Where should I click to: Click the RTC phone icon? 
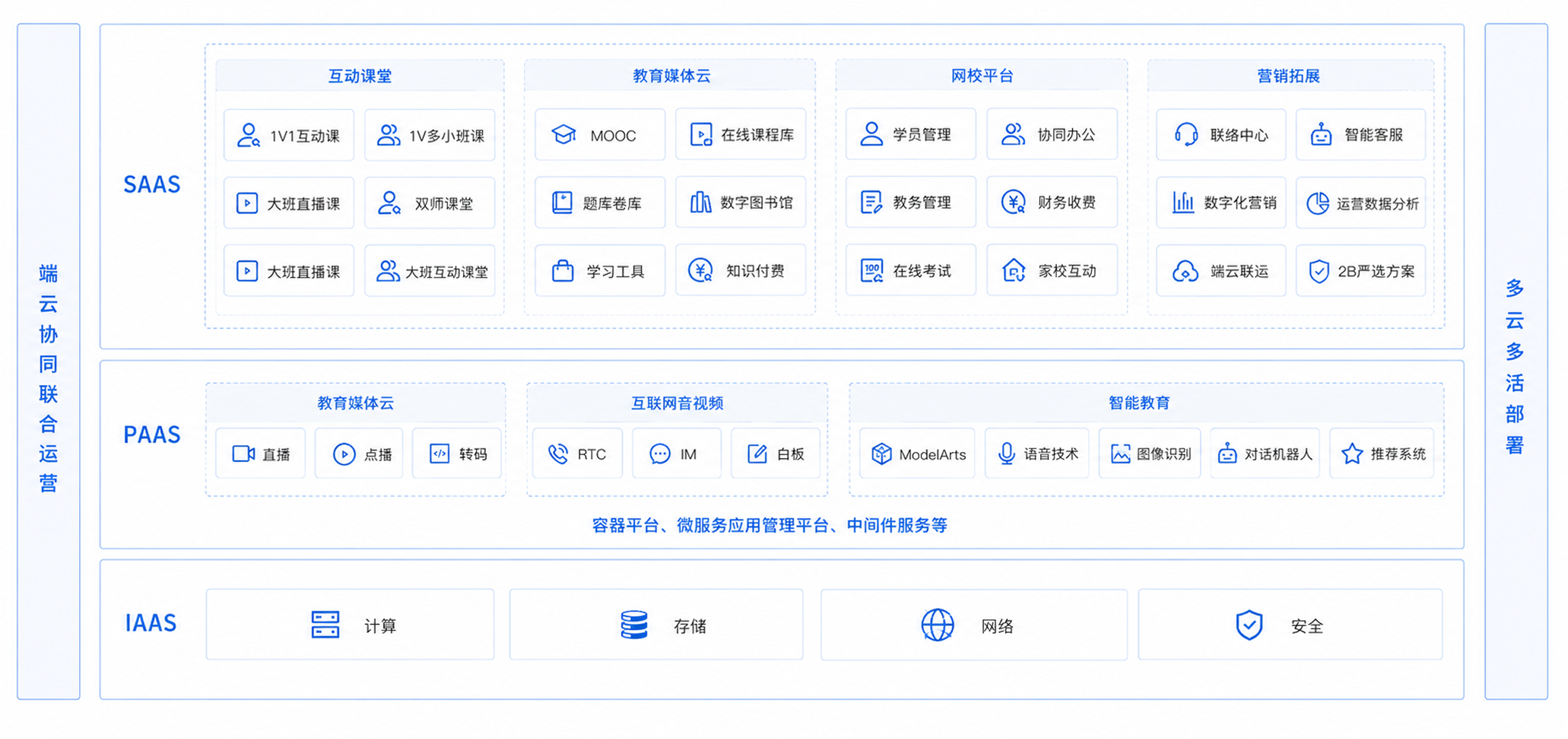coord(558,454)
